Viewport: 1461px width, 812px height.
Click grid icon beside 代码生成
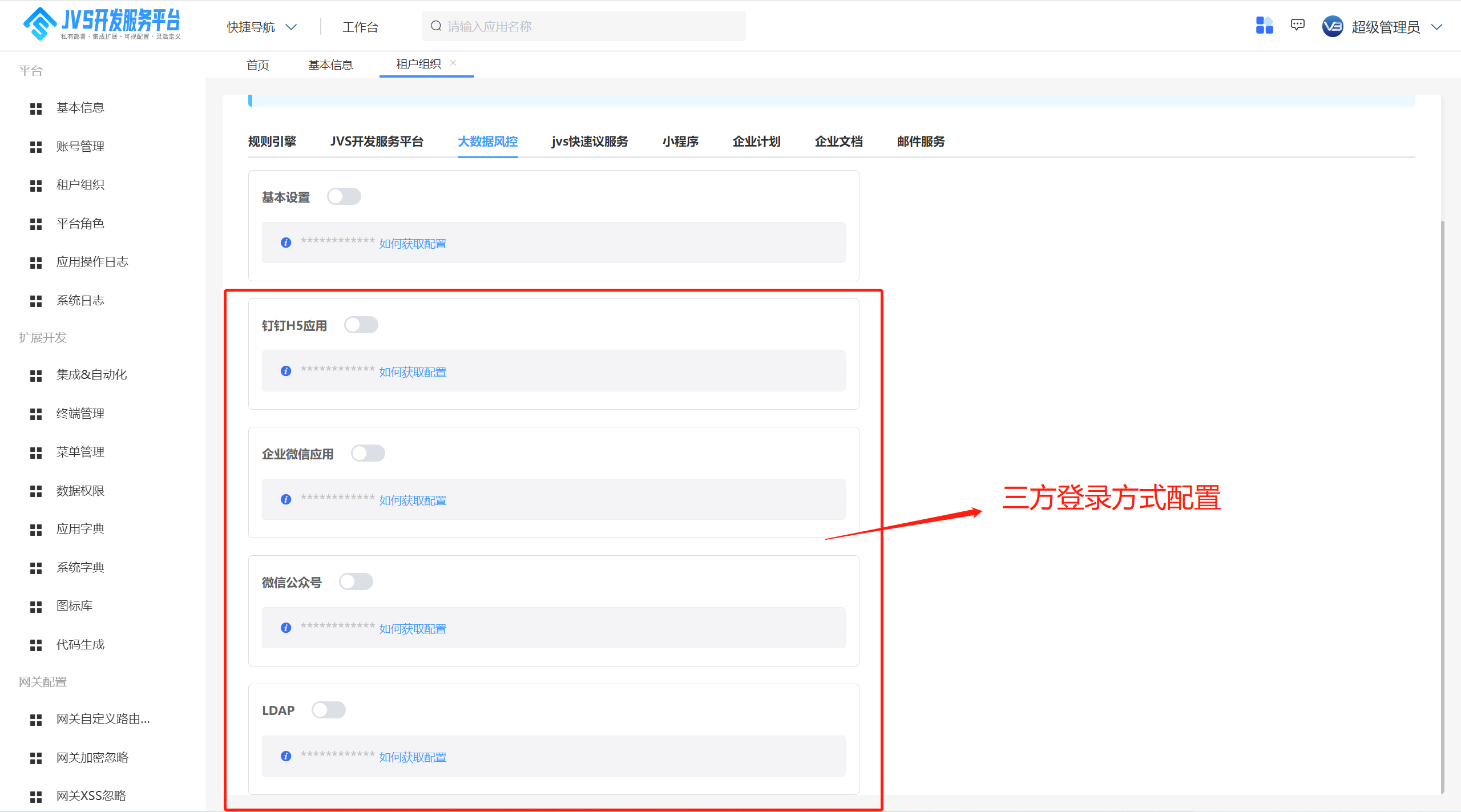[x=36, y=645]
